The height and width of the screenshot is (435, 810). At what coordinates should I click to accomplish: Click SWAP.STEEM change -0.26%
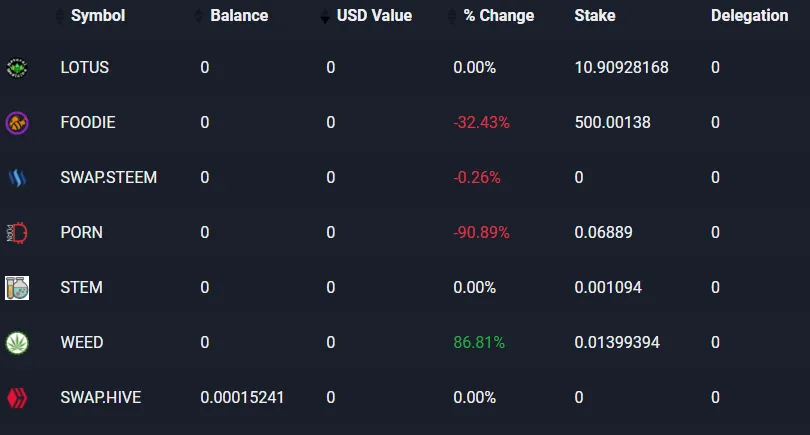[477, 178]
